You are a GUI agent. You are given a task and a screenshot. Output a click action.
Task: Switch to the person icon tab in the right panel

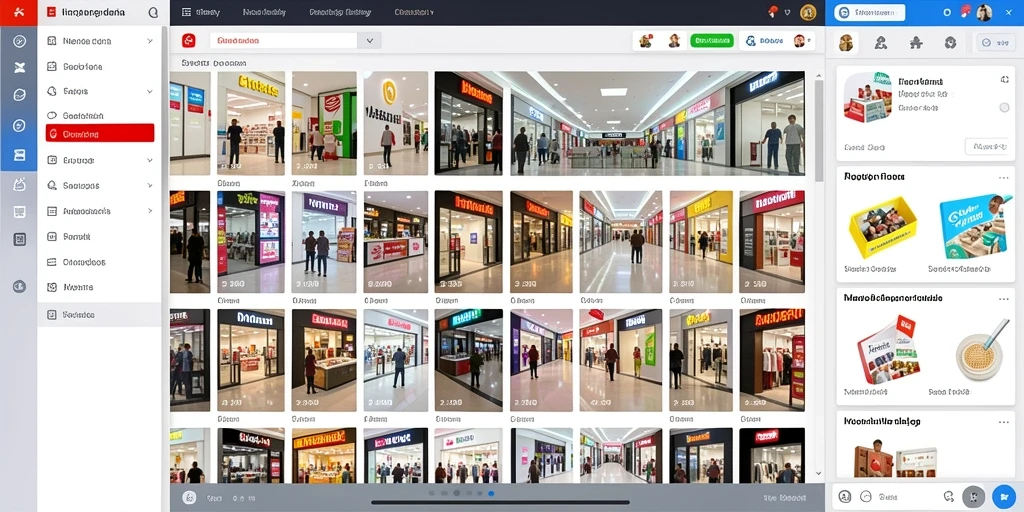(880, 43)
